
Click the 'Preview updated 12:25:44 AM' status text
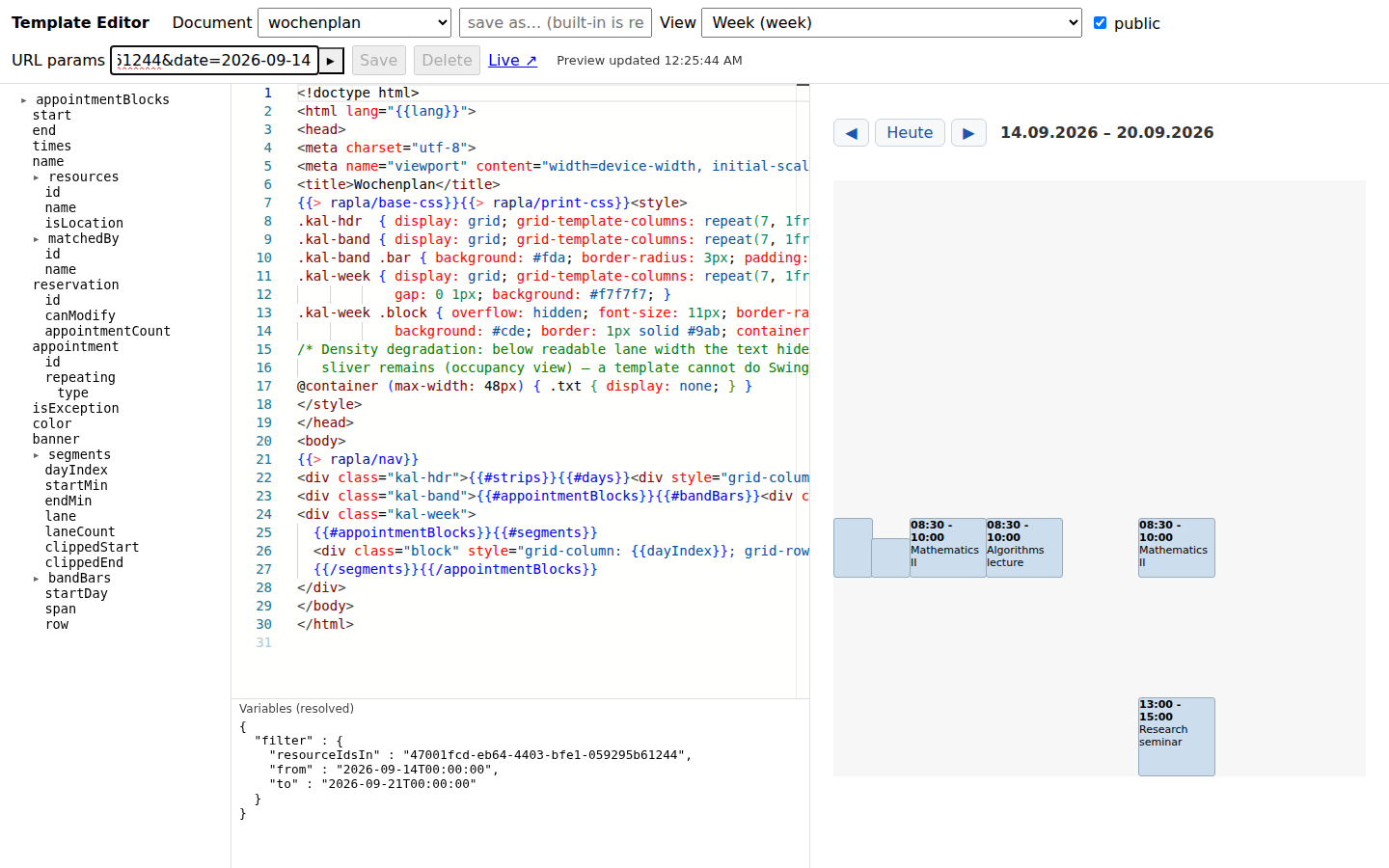[649, 61]
